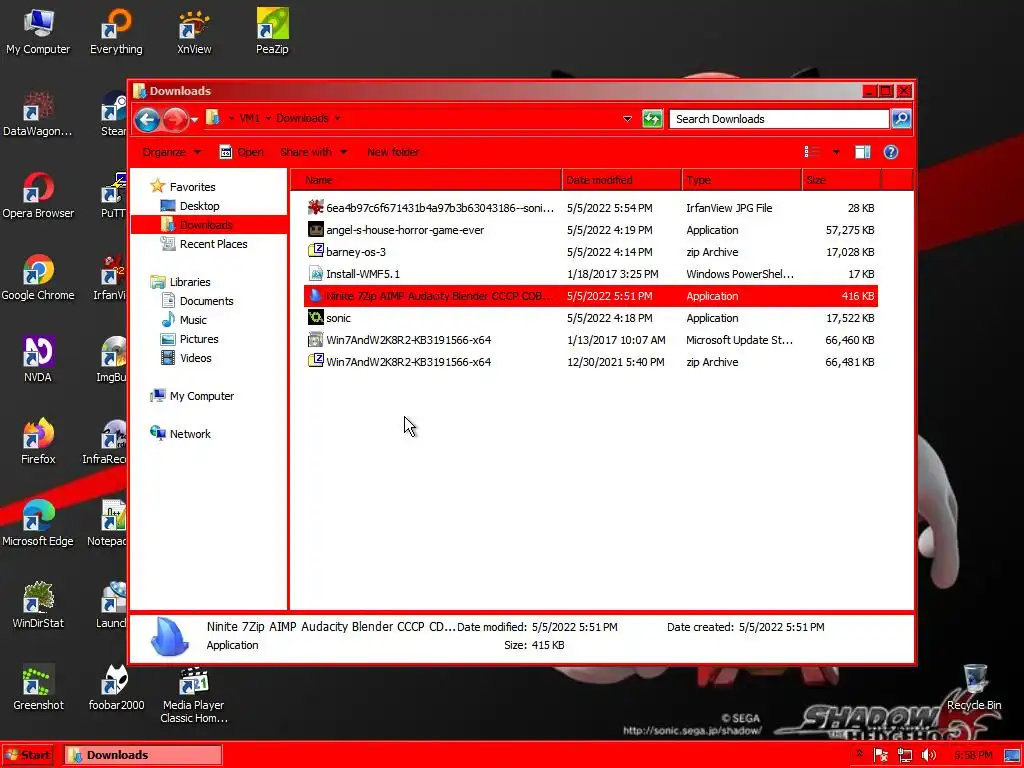The height and width of the screenshot is (768, 1024).
Task: Show hidden tray icons arrow
Action: (x=859, y=754)
